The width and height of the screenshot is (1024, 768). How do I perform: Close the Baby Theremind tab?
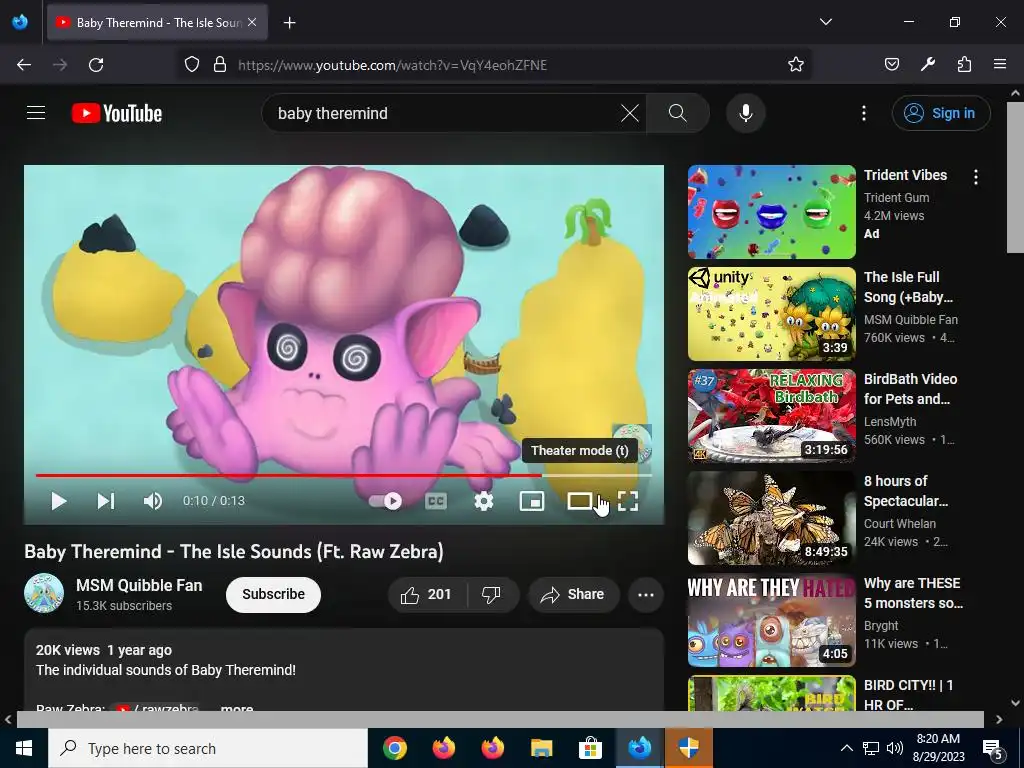252,22
